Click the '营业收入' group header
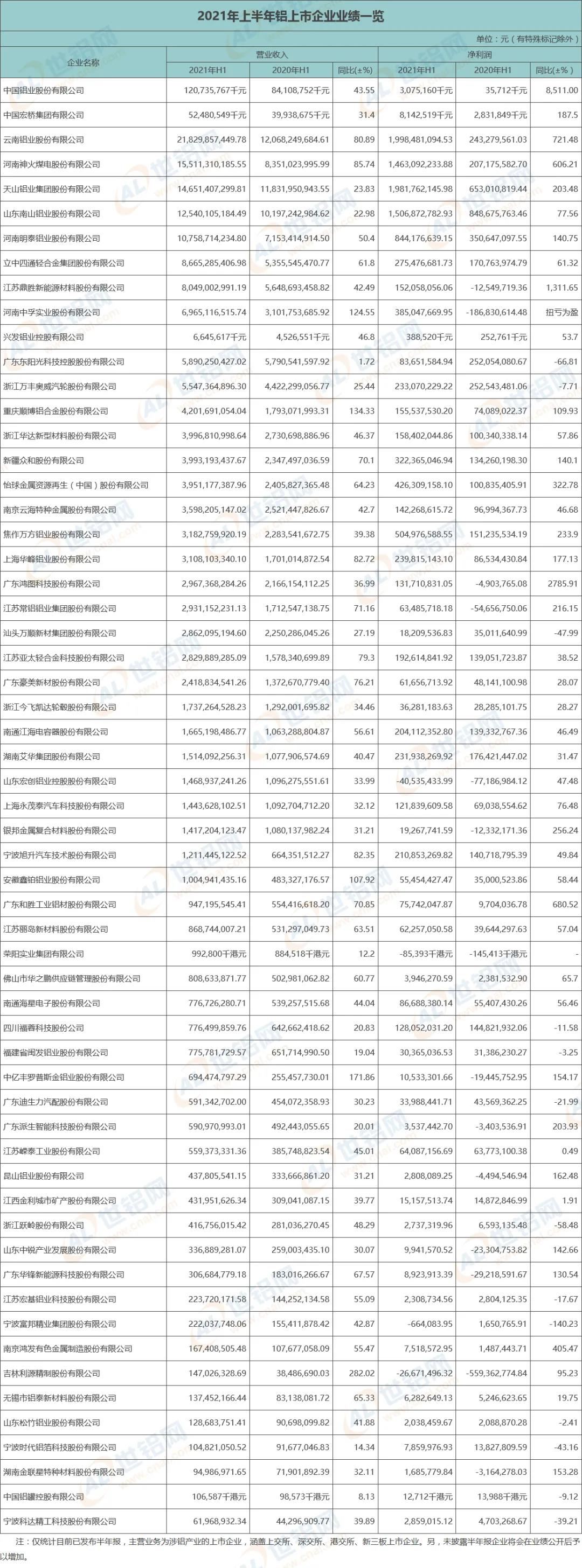582x1568 pixels. coord(272,55)
